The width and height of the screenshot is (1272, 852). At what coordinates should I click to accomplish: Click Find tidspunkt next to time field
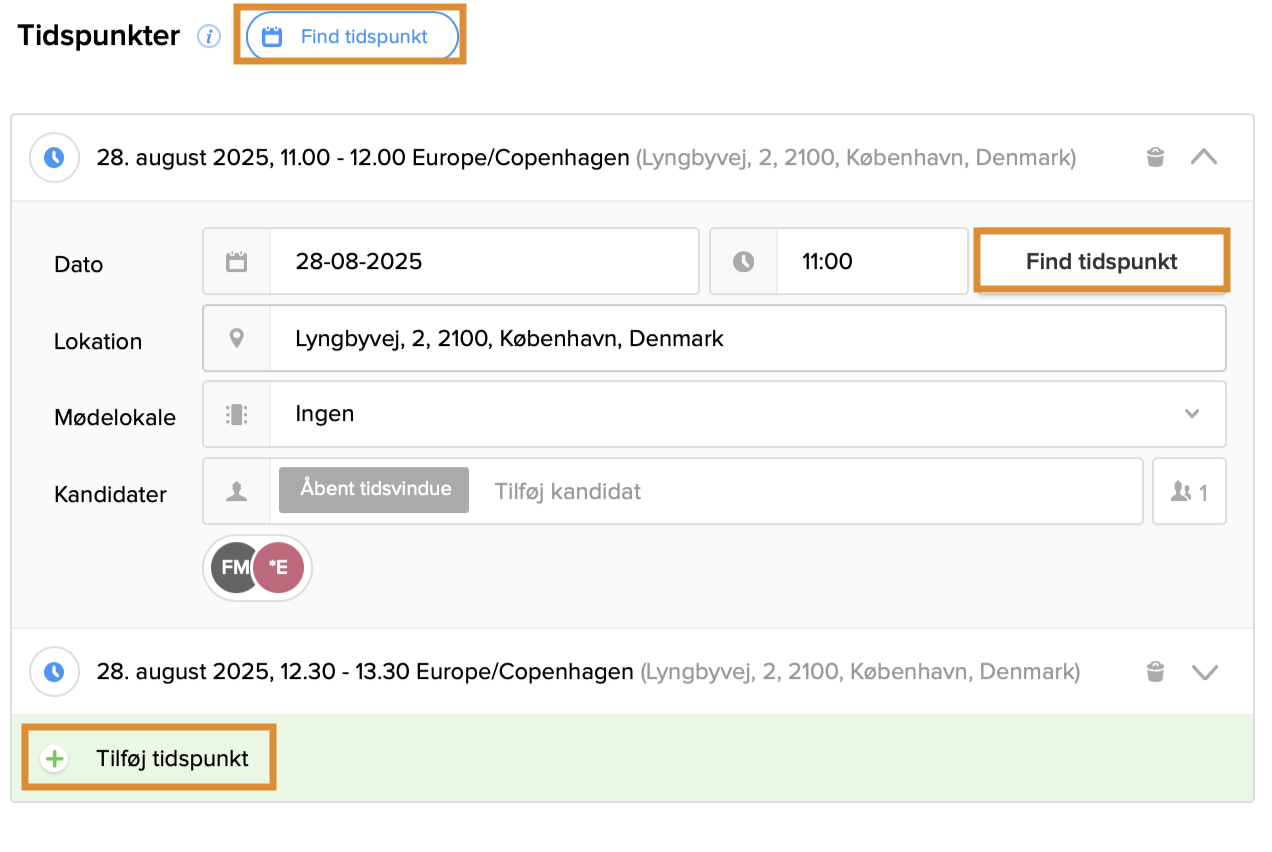pyautogui.click(x=1101, y=262)
